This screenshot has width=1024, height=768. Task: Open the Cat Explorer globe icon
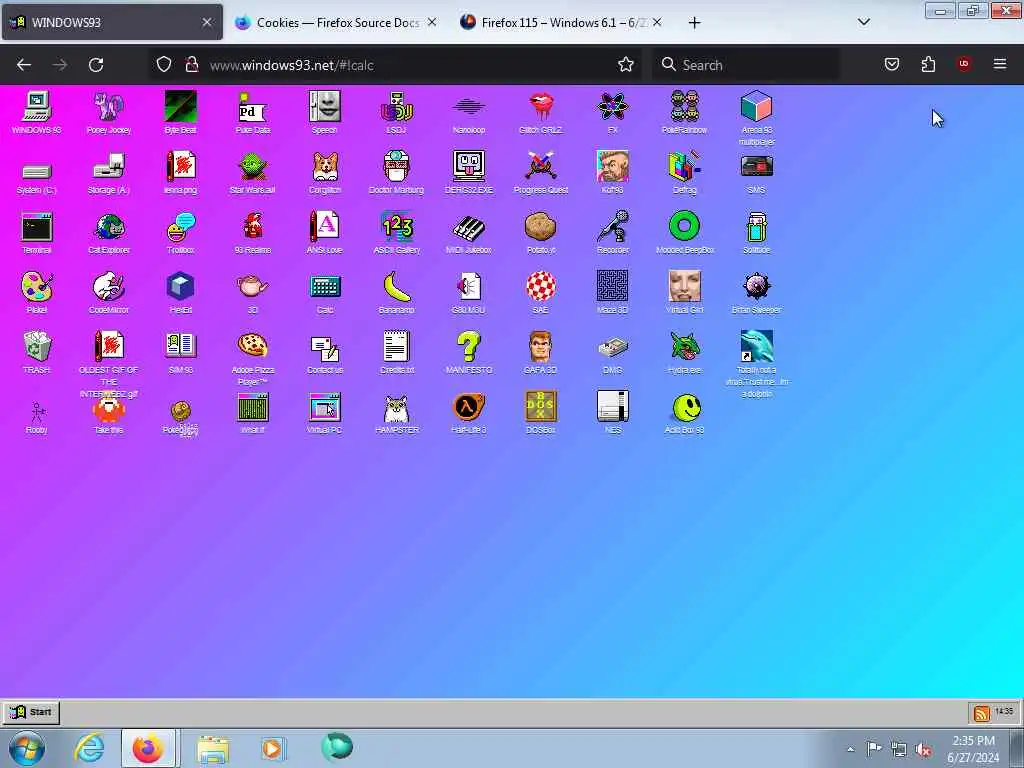(108, 227)
